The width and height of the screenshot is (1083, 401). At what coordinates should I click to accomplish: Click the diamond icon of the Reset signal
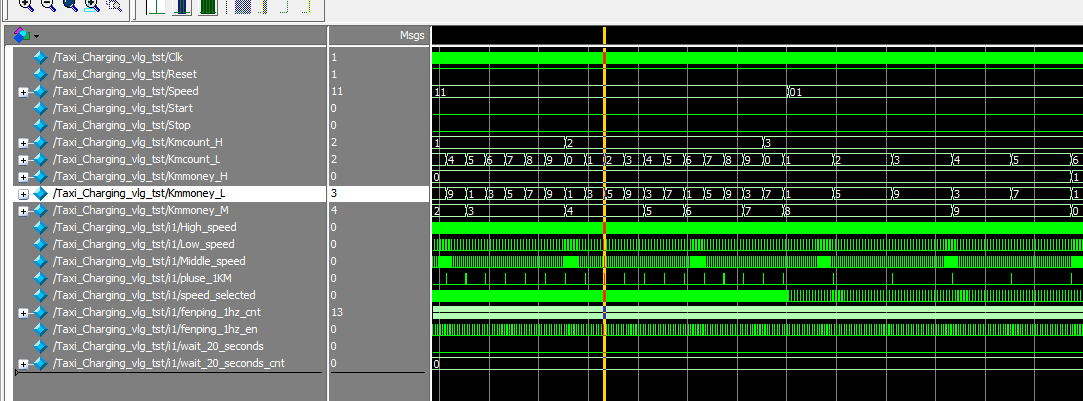(x=41, y=75)
